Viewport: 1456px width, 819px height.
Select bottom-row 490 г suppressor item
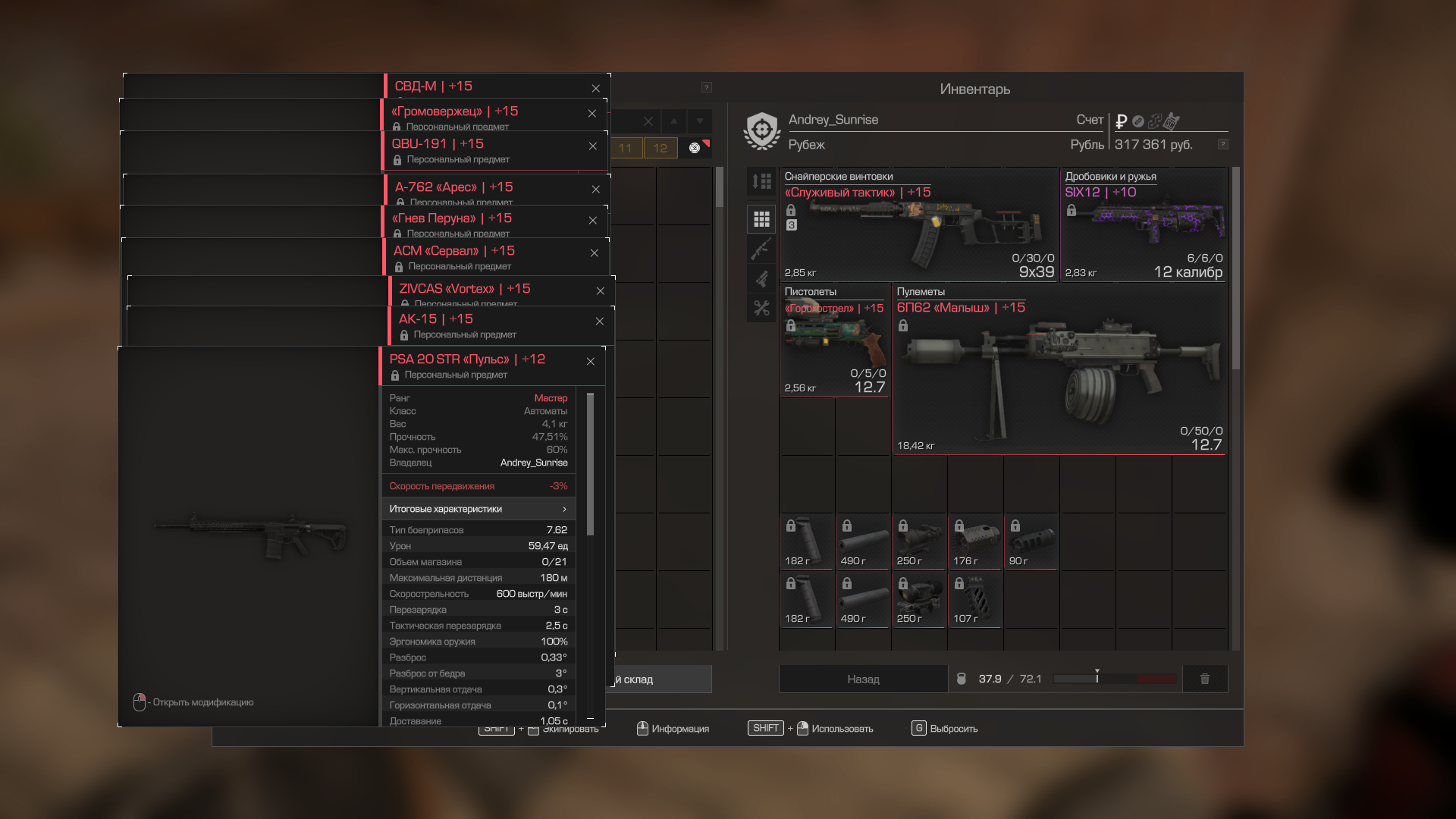863,600
